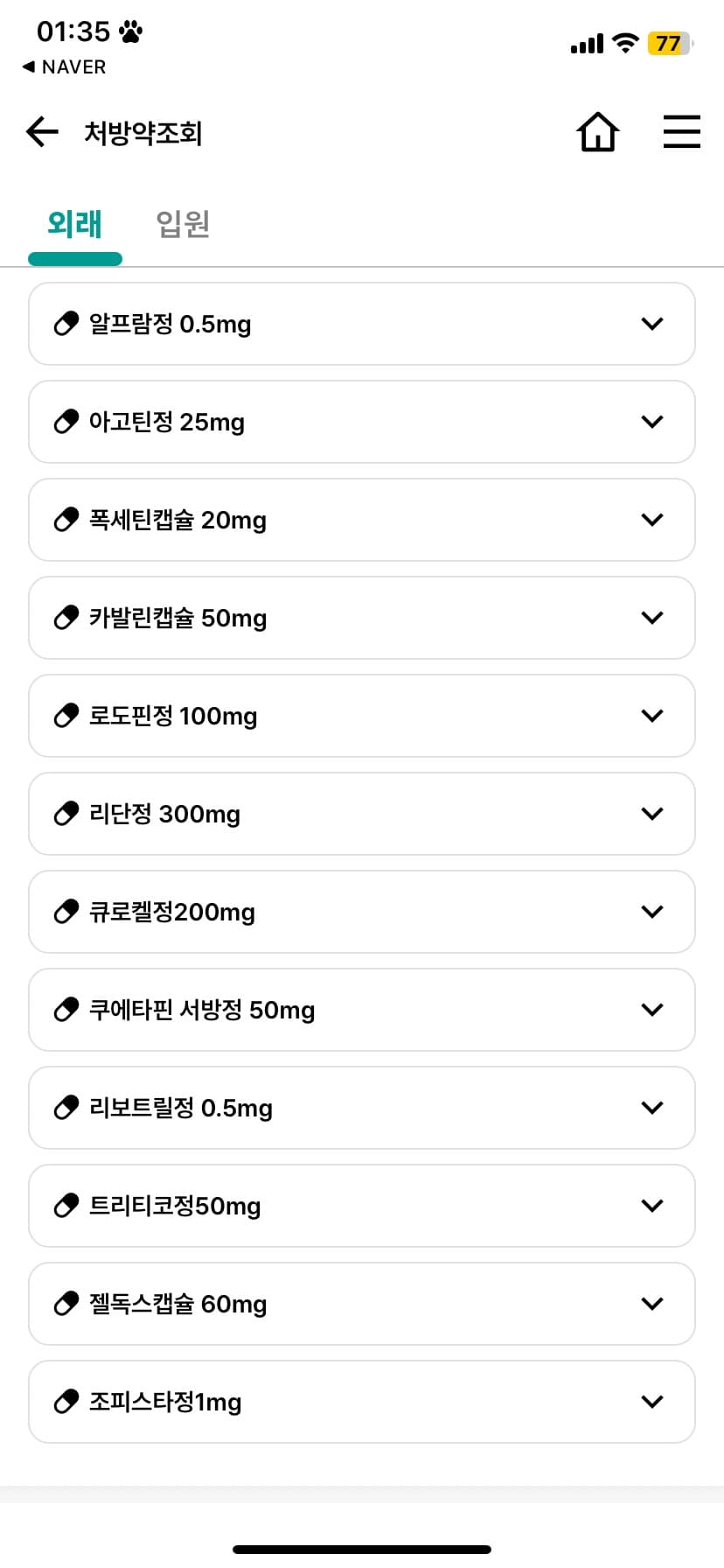The image size is (724, 1568).
Task: Expand 아고틴정 25mg details chevron
Action: 652,422
